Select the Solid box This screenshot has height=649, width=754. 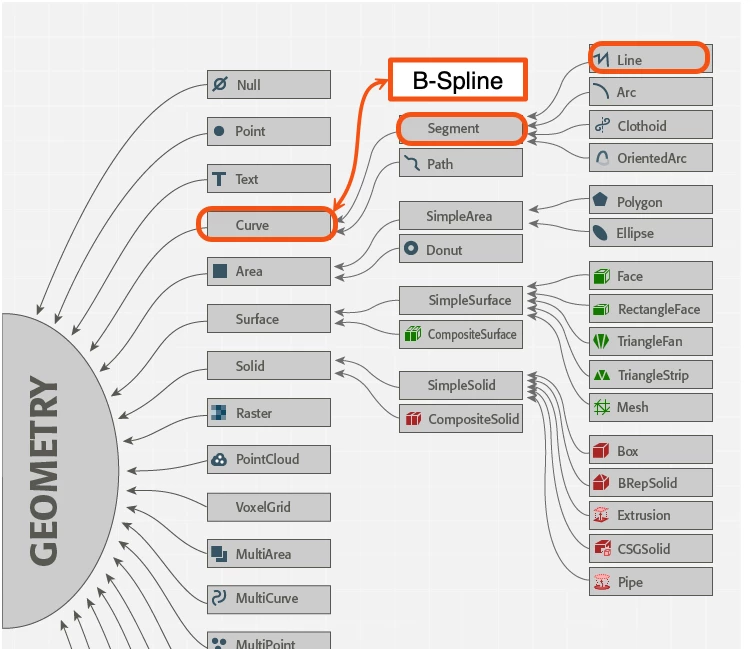pyautogui.click(x=269, y=365)
